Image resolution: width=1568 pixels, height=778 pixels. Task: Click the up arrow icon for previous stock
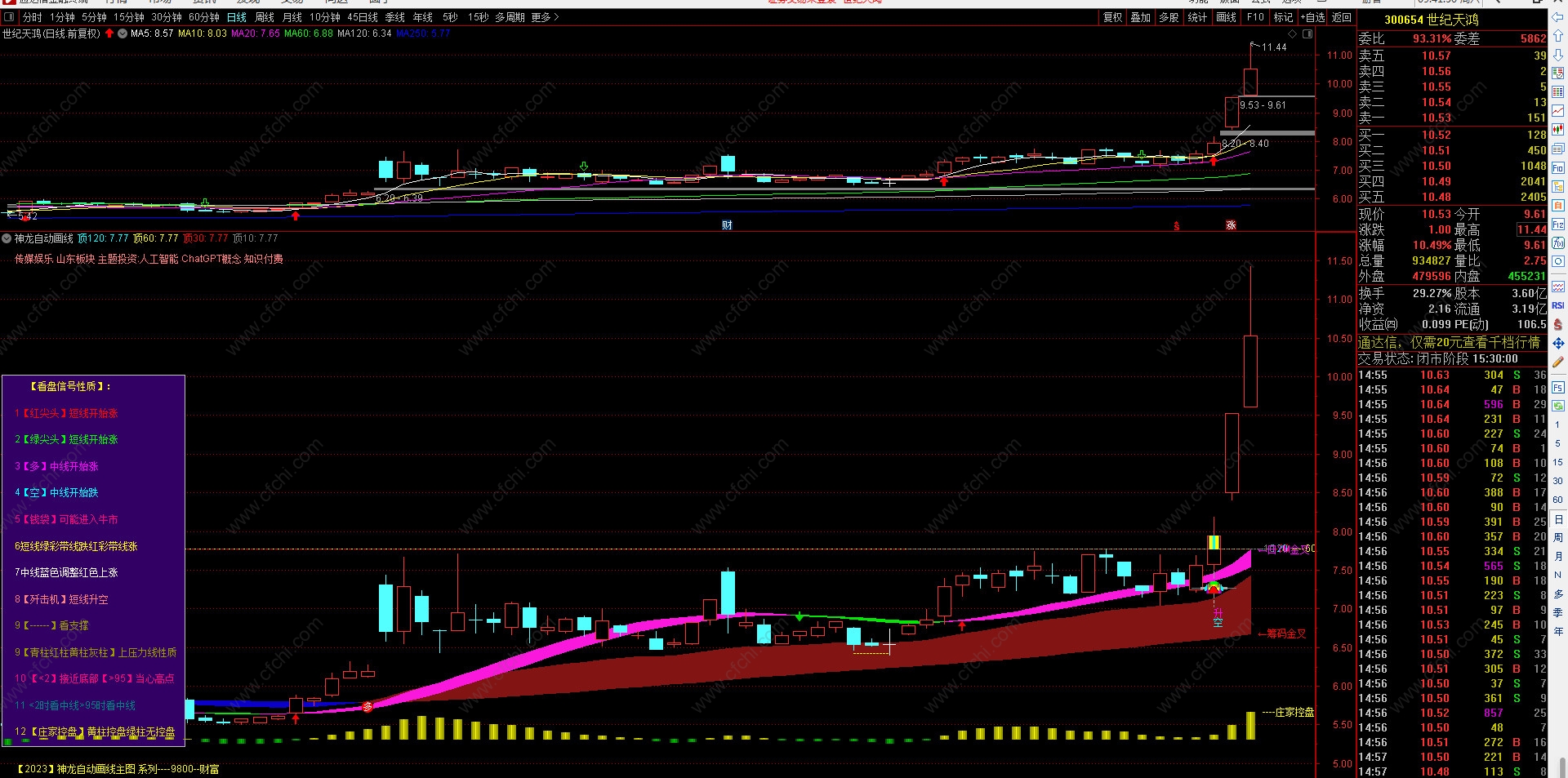coord(1558,36)
